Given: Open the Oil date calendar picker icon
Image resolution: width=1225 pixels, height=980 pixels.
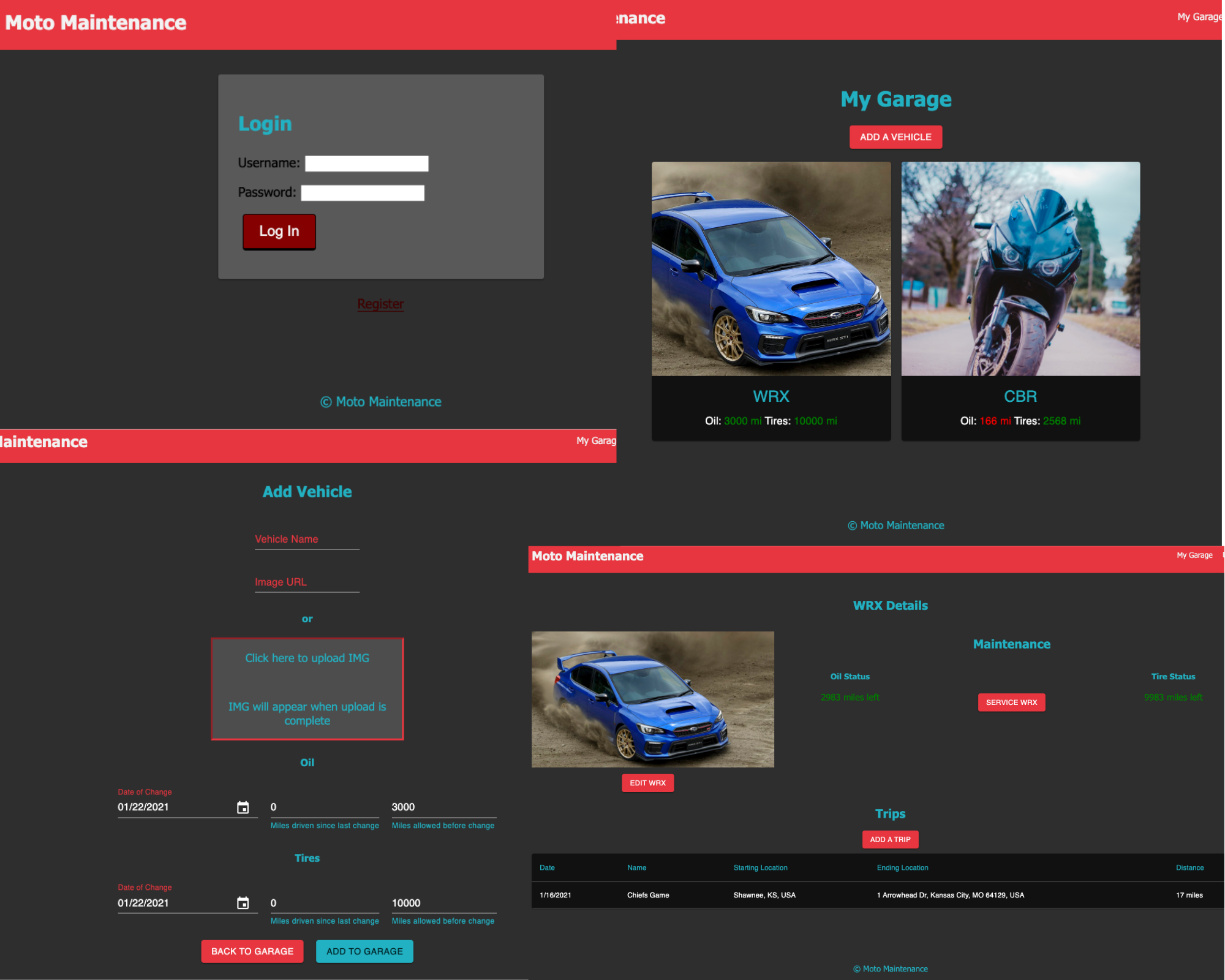Looking at the screenshot, I should (x=243, y=807).
